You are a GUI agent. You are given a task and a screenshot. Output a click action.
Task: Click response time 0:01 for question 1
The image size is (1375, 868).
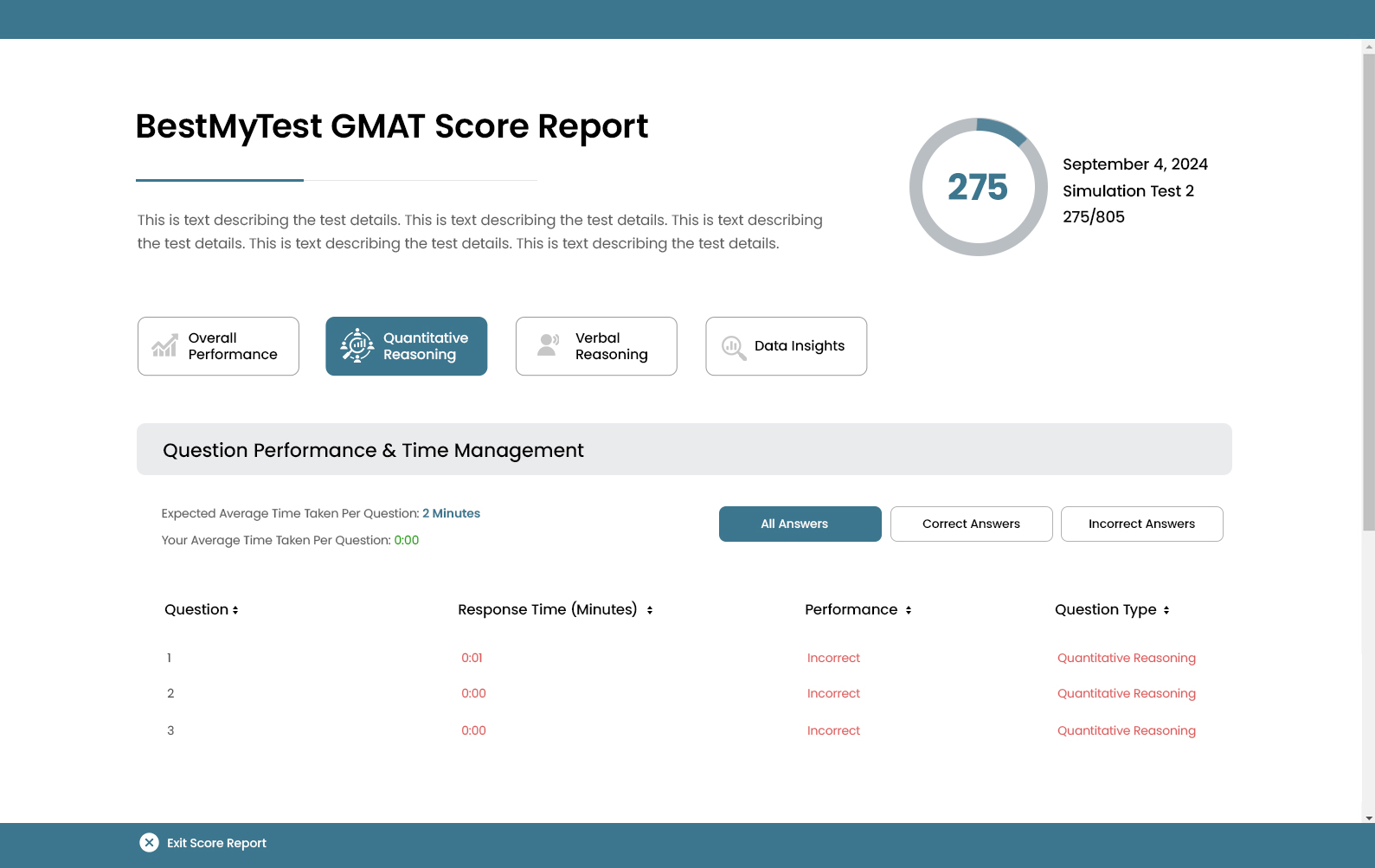click(x=472, y=658)
